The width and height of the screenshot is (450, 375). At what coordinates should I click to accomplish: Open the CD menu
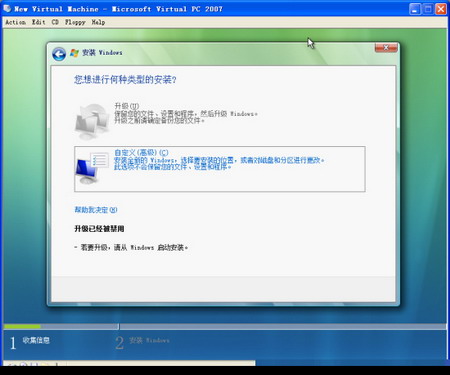pos(55,22)
